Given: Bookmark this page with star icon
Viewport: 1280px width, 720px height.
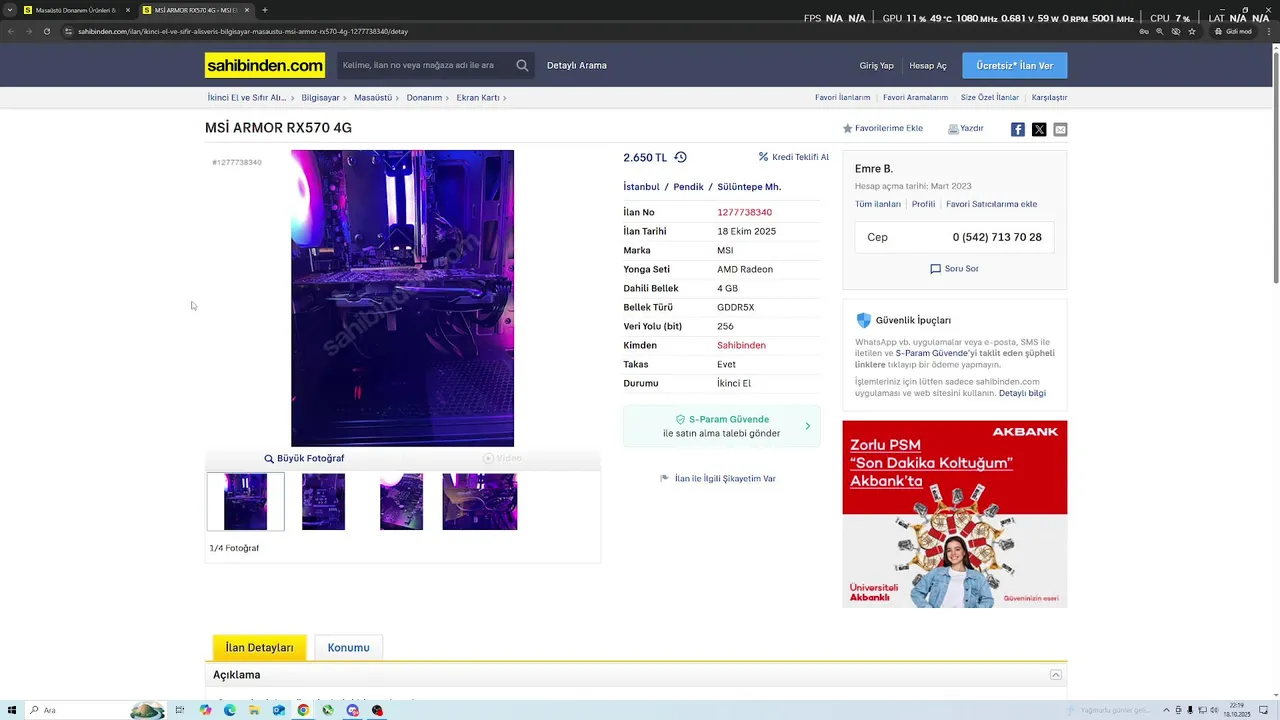Looking at the screenshot, I should [x=1192, y=31].
